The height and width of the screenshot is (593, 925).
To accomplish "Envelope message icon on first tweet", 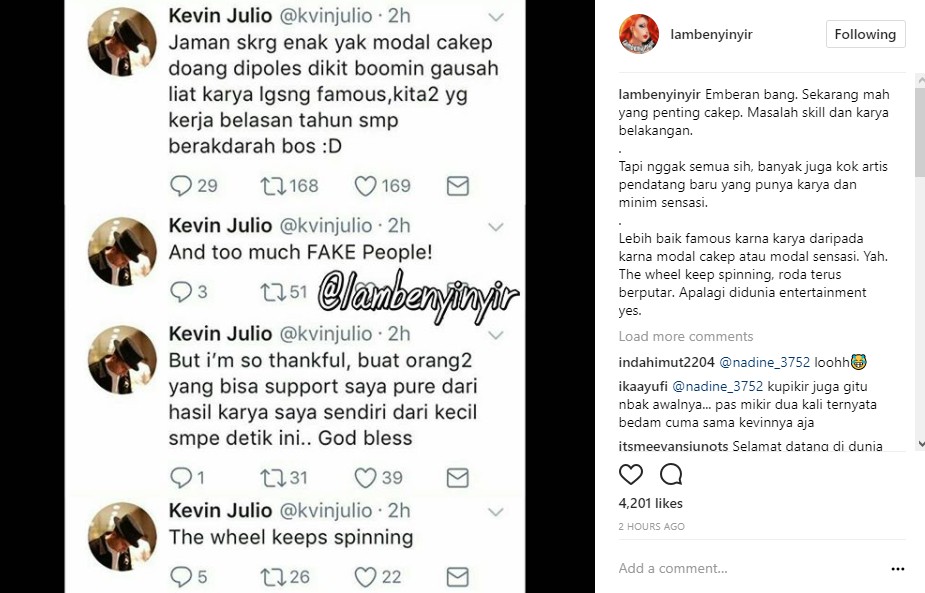I will 458,186.
